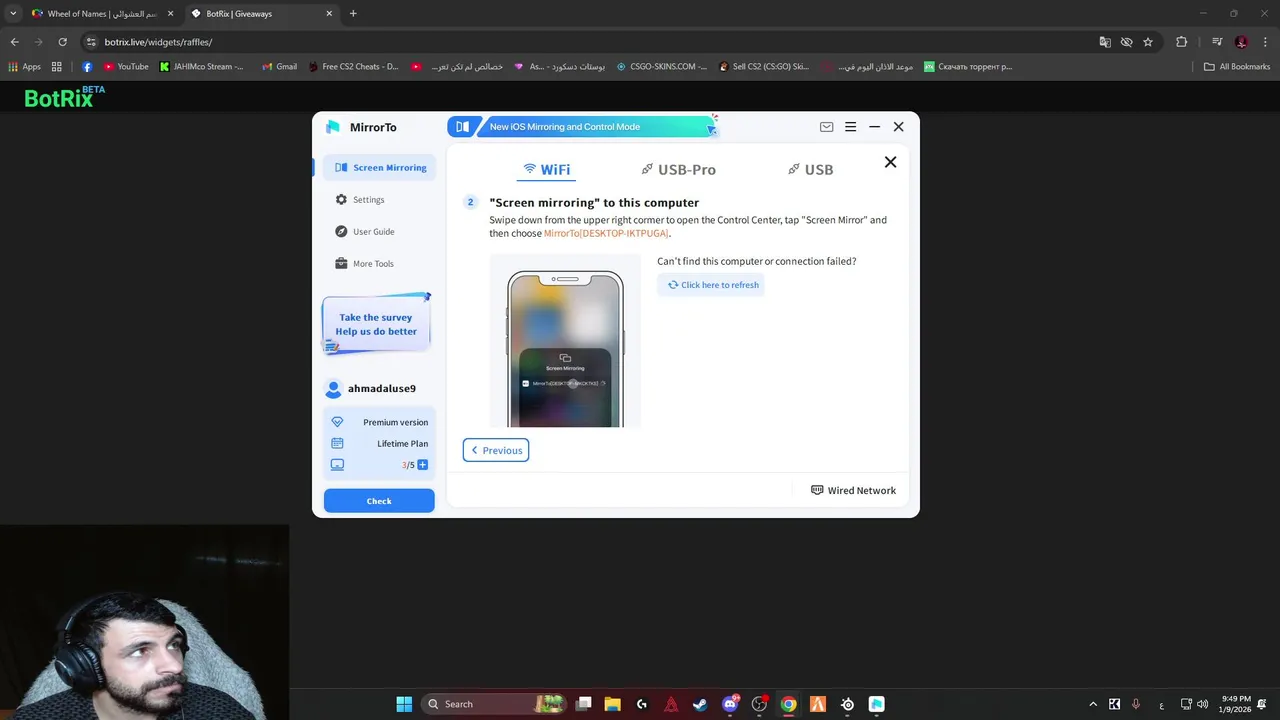This screenshot has height=720, width=1280.
Task: Open Screen Mirroring in MirrorTo sidebar
Action: pos(379,168)
